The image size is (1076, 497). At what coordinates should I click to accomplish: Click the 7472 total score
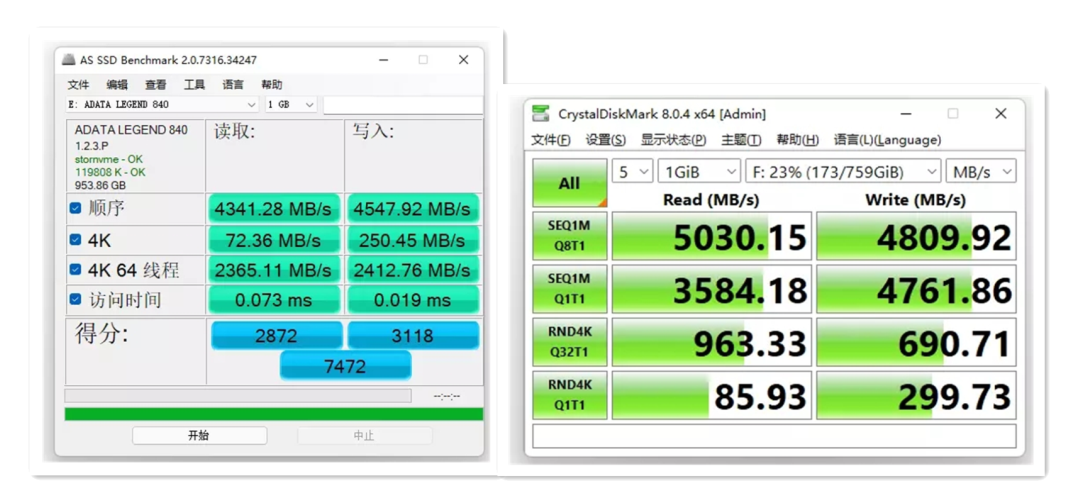point(345,365)
